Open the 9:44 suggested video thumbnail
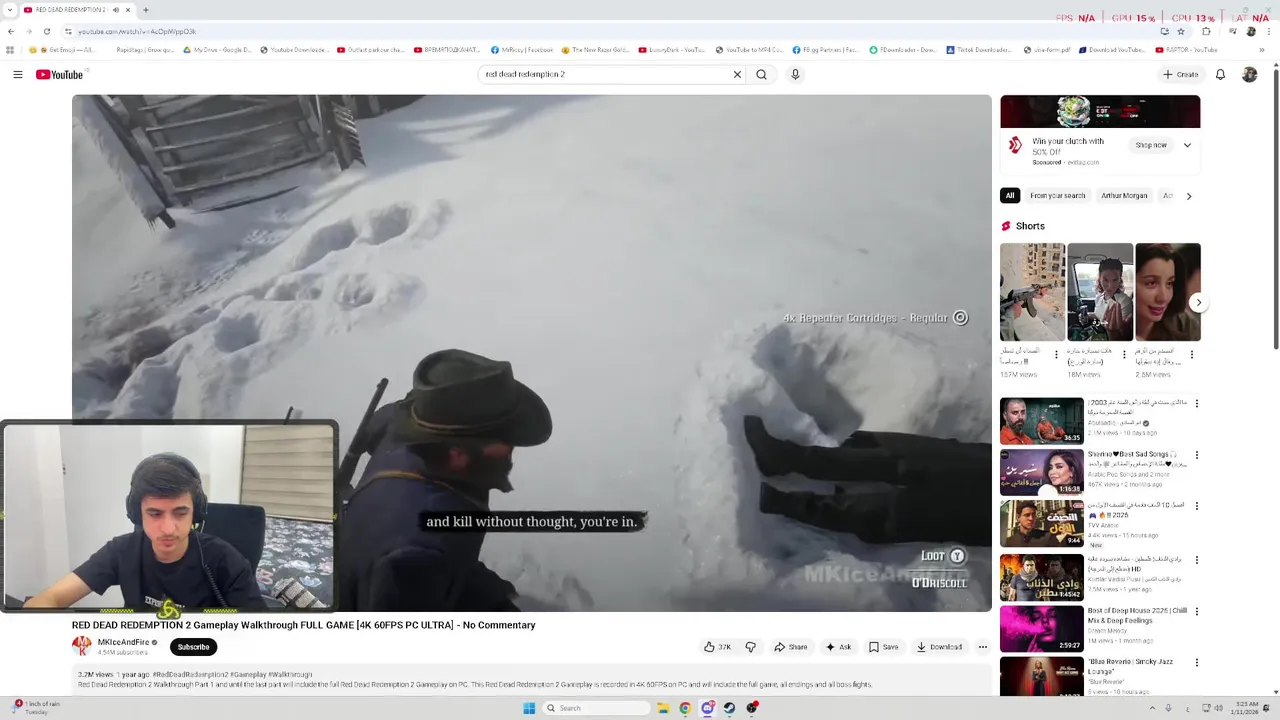This screenshot has width=1280, height=720. click(x=1041, y=523)
